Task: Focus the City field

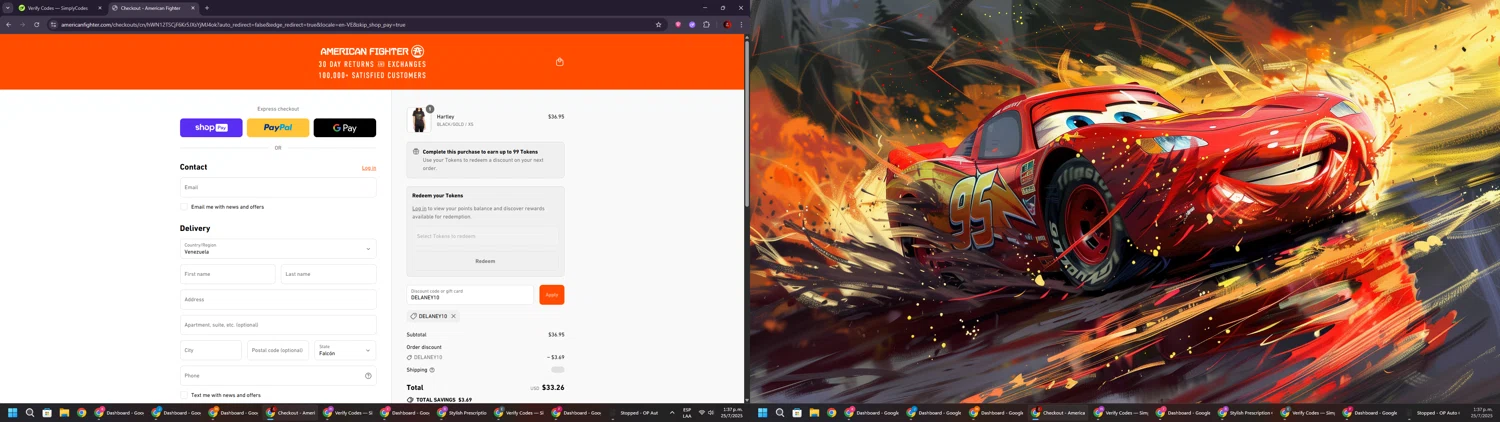Action: click(x=211, y=350)
